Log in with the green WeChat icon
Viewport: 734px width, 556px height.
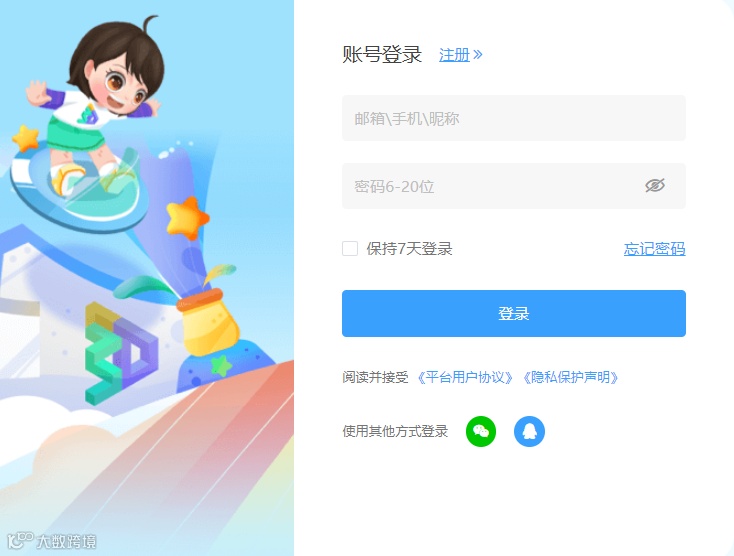[x=481, y=431]
